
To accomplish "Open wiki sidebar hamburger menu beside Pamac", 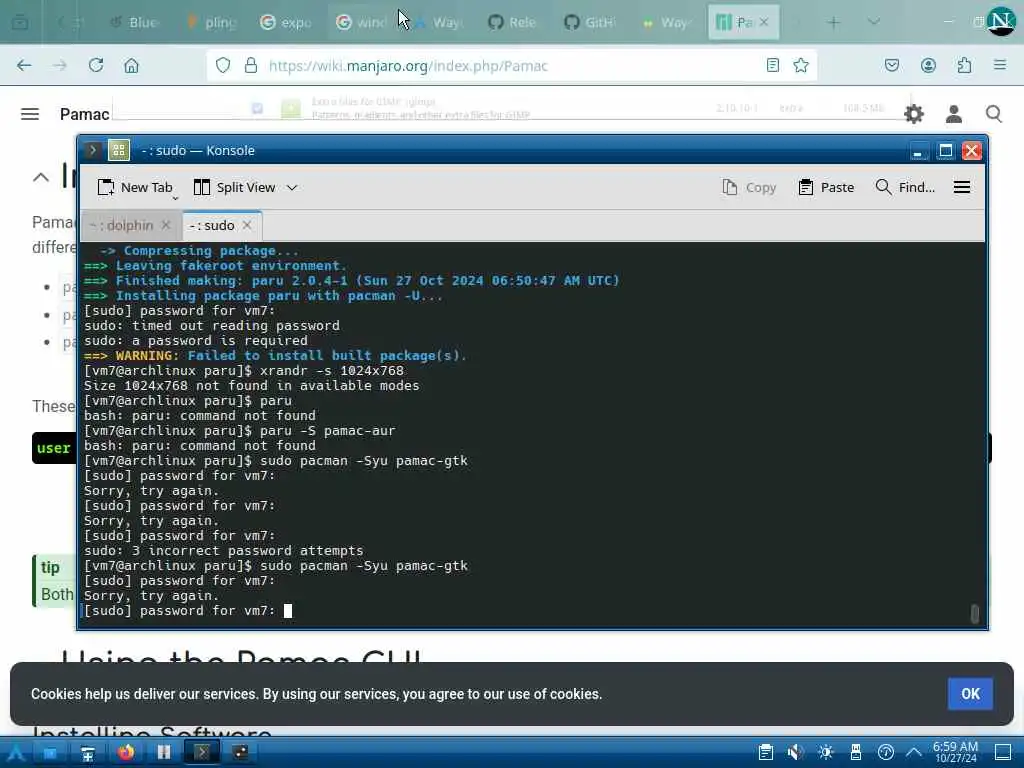I will 30,114.
